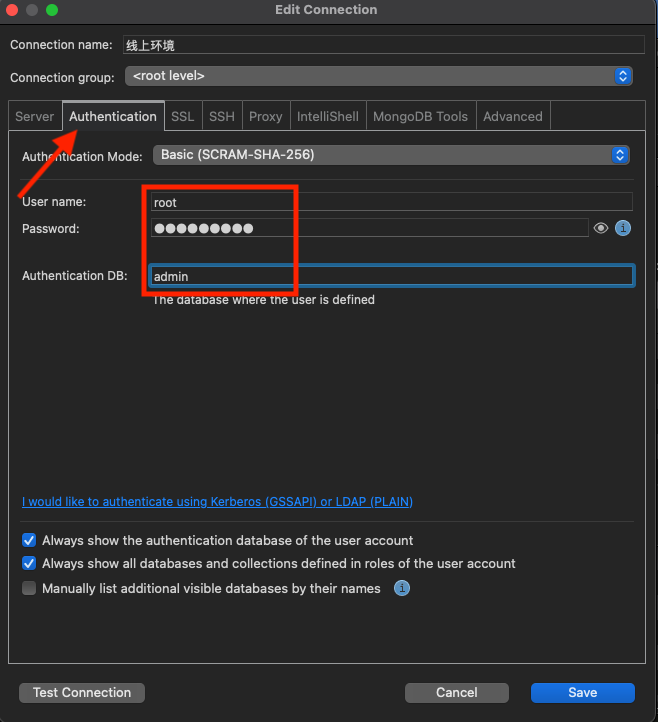Toggle always show authentication database checkbox
The width and height of the screenshot is (658, 722).
tap(29, 540)
